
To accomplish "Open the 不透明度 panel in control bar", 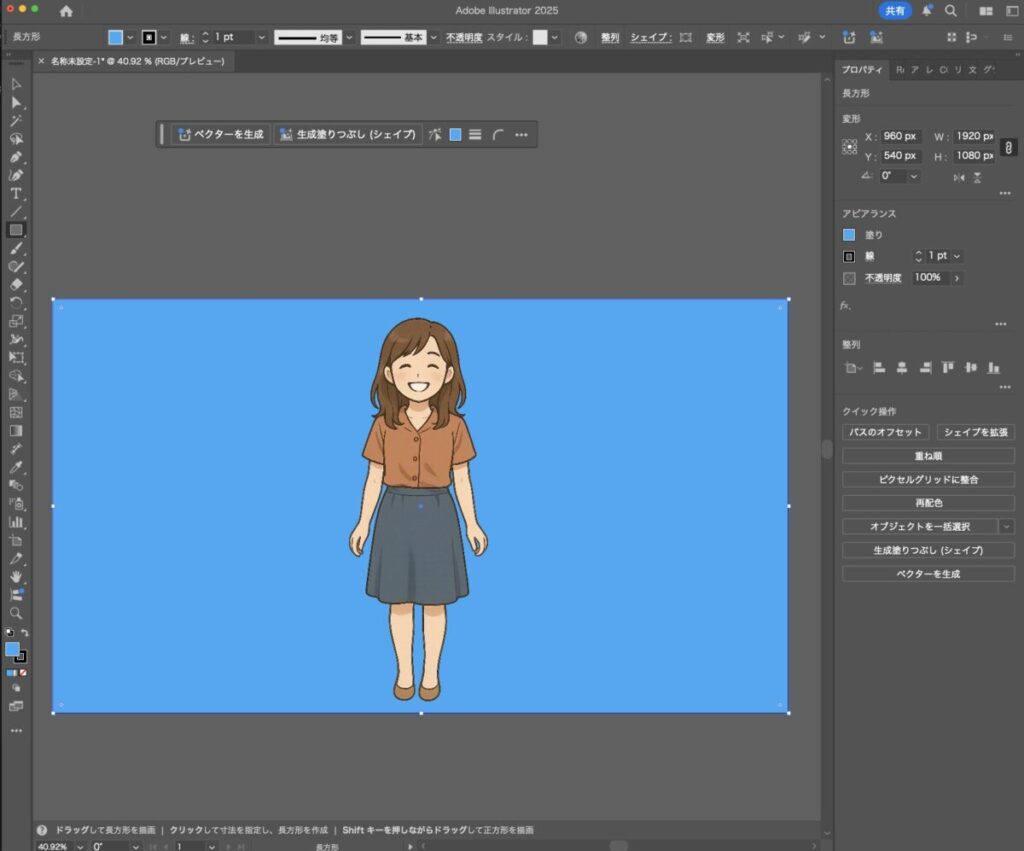I will pos(464,38).
